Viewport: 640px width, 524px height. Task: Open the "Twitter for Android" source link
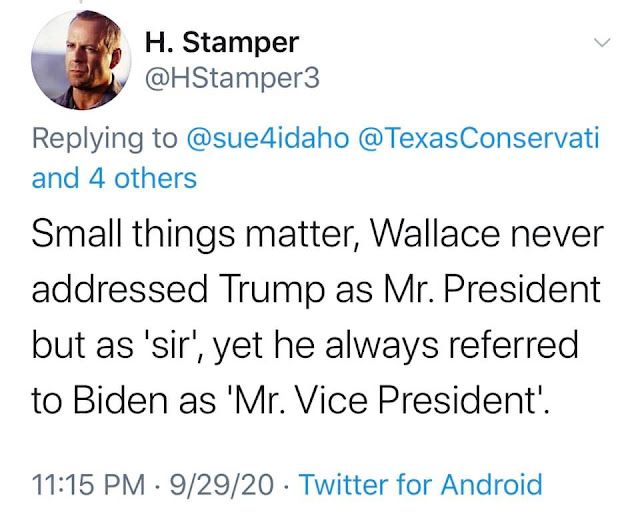click(420, 485)
